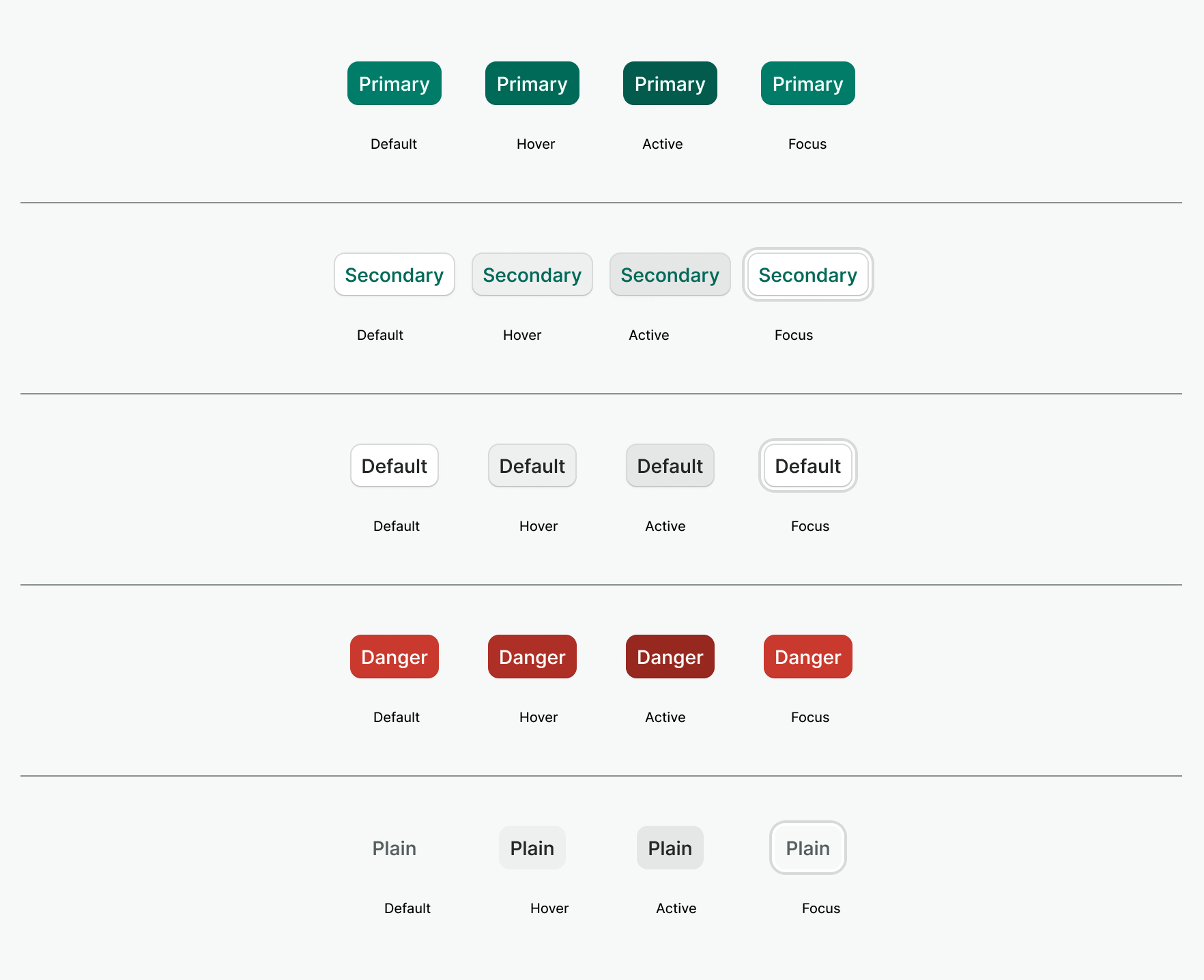Click the default-state Danger button
This screenshot has width=1204, height=980.
pyautogui.click(x=394, y=657)
